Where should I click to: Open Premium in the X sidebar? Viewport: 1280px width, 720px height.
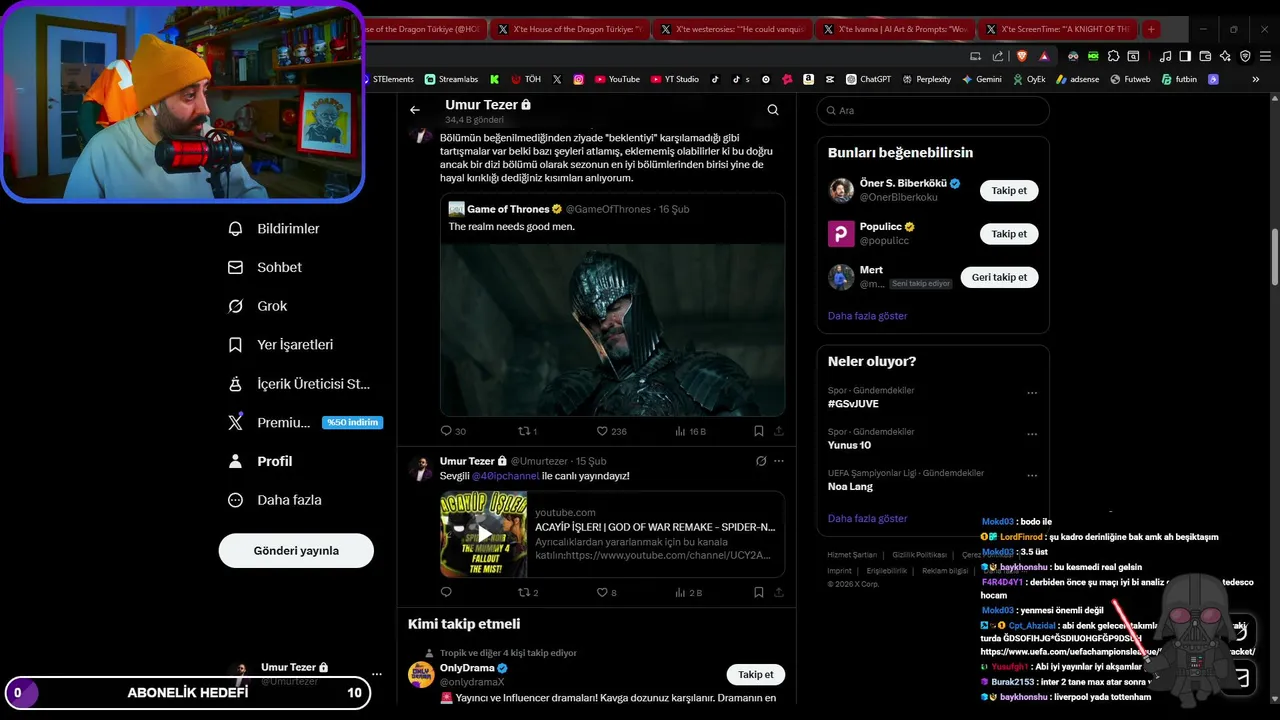pyautogui.click(x=305, y=423)
